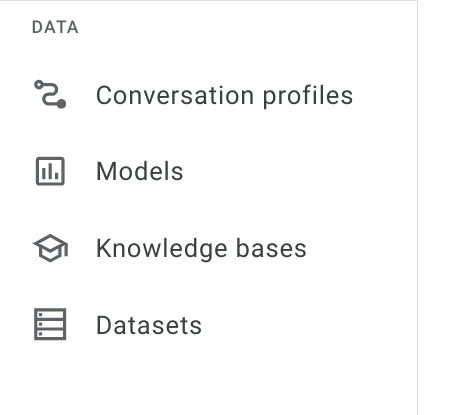Click the hollow circle on the Conversation profiles icon
The height and width of the screenshot is (415, 450).
[x=39, y=85]
